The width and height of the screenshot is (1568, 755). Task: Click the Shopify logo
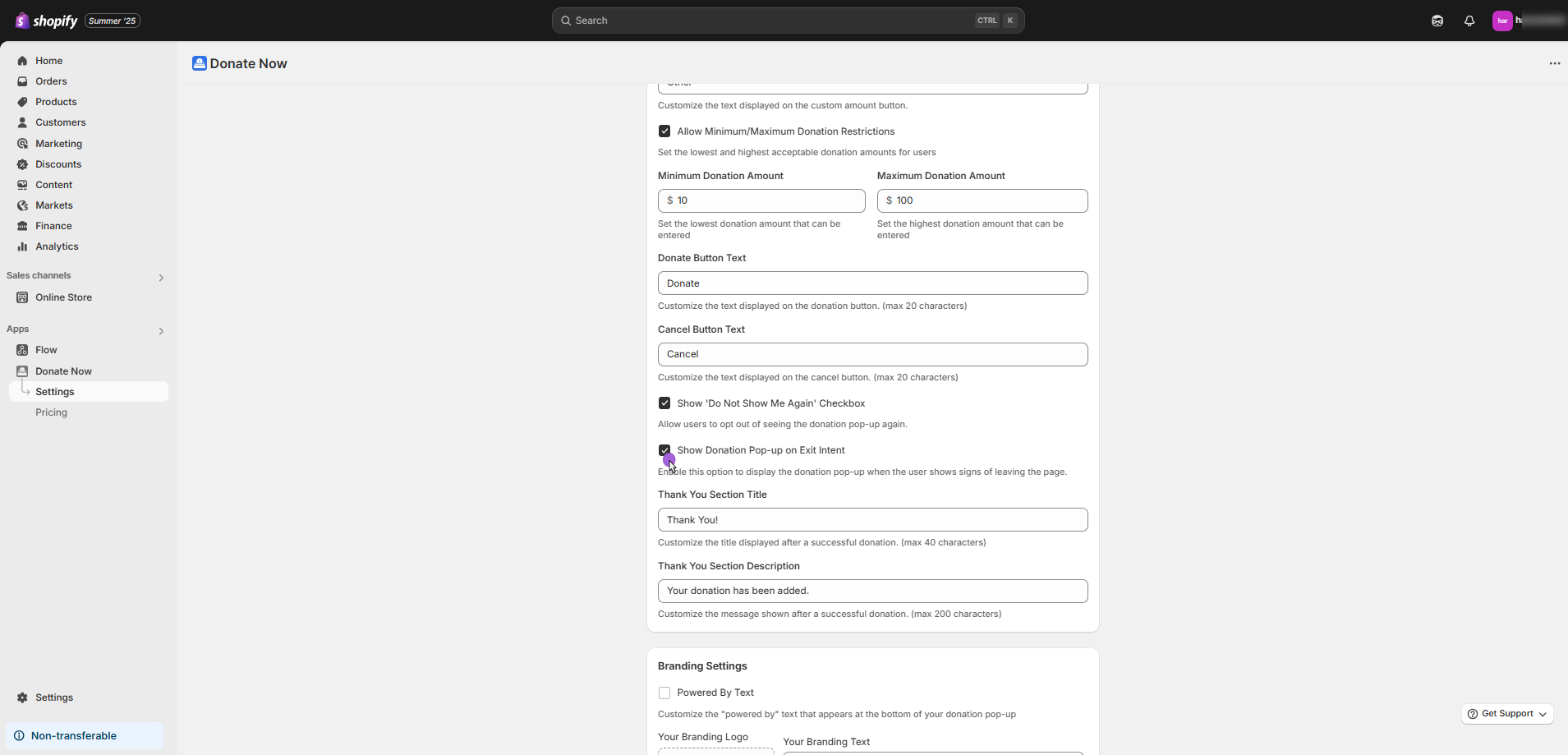[x=46, y=21]
